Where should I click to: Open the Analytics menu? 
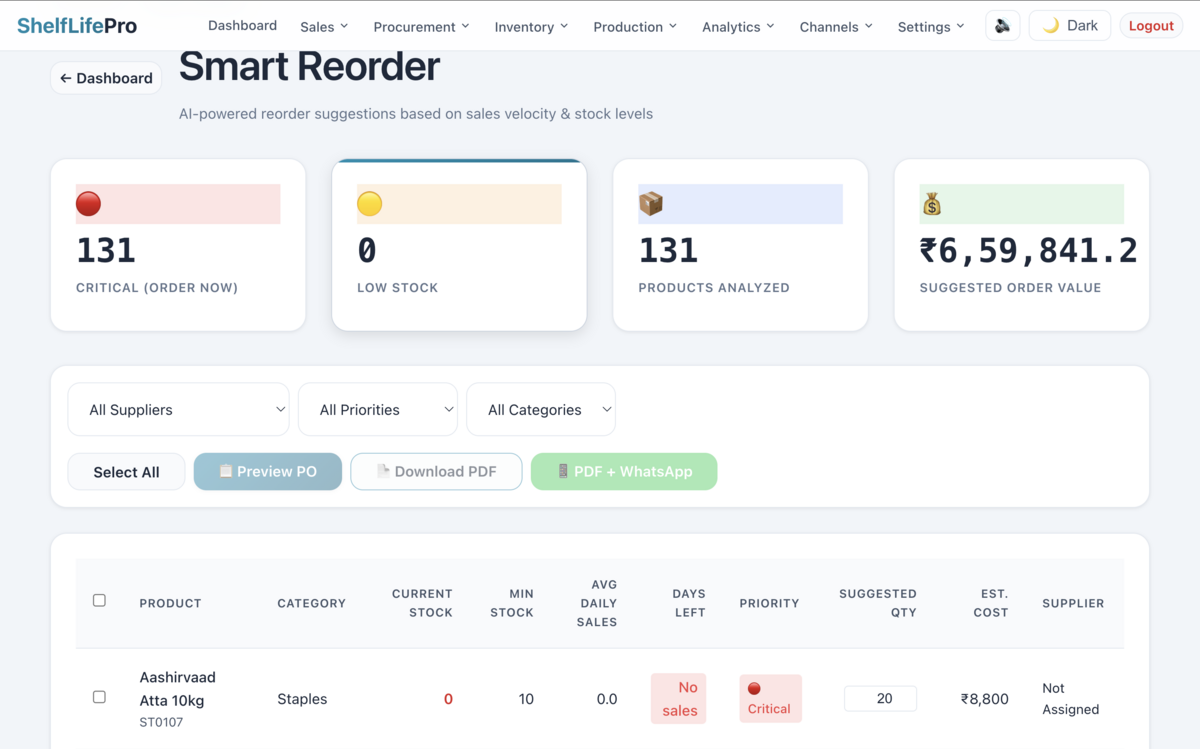[x=737, y=26]
